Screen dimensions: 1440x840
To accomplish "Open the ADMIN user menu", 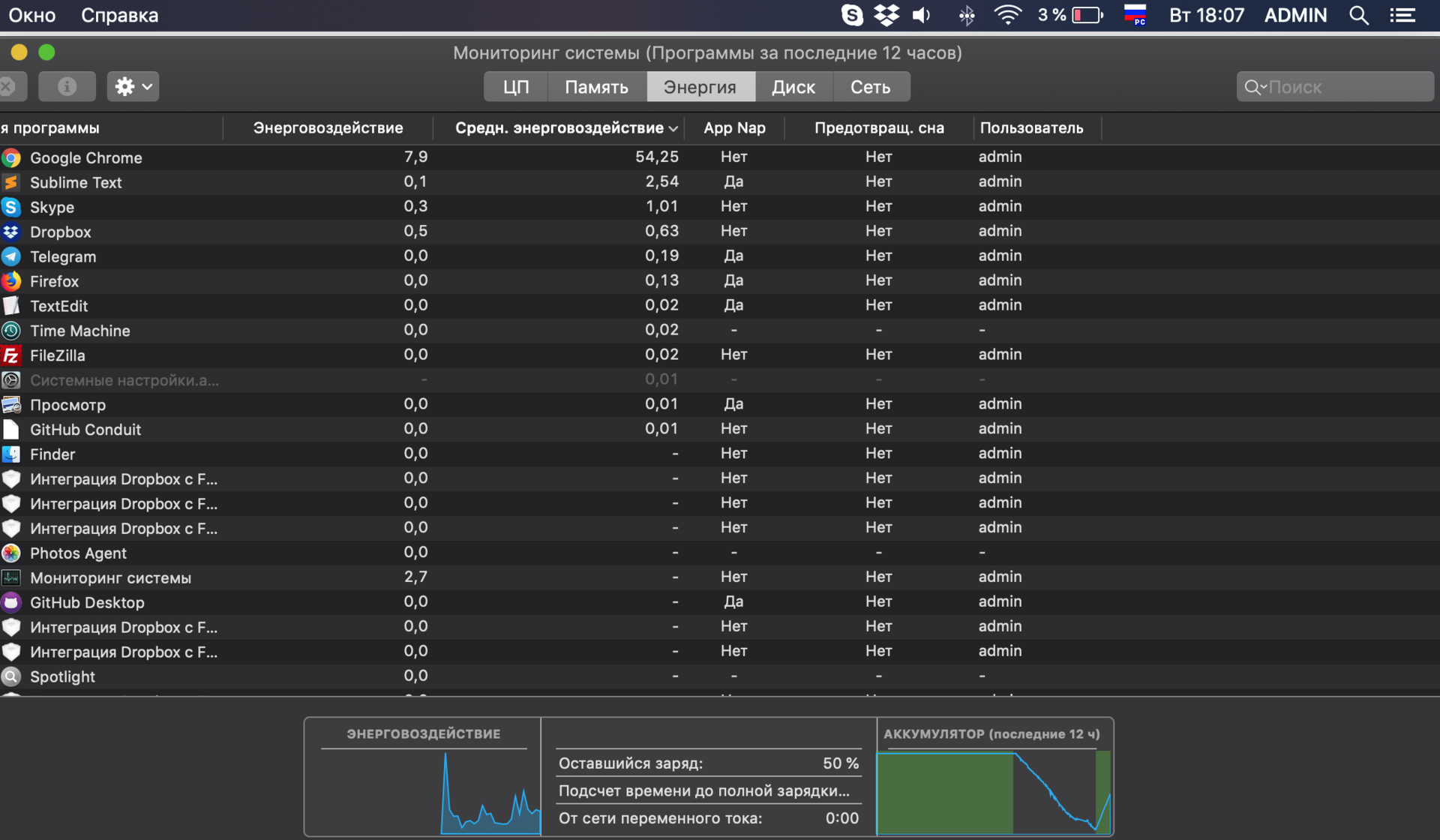I will coord(1295,15).
